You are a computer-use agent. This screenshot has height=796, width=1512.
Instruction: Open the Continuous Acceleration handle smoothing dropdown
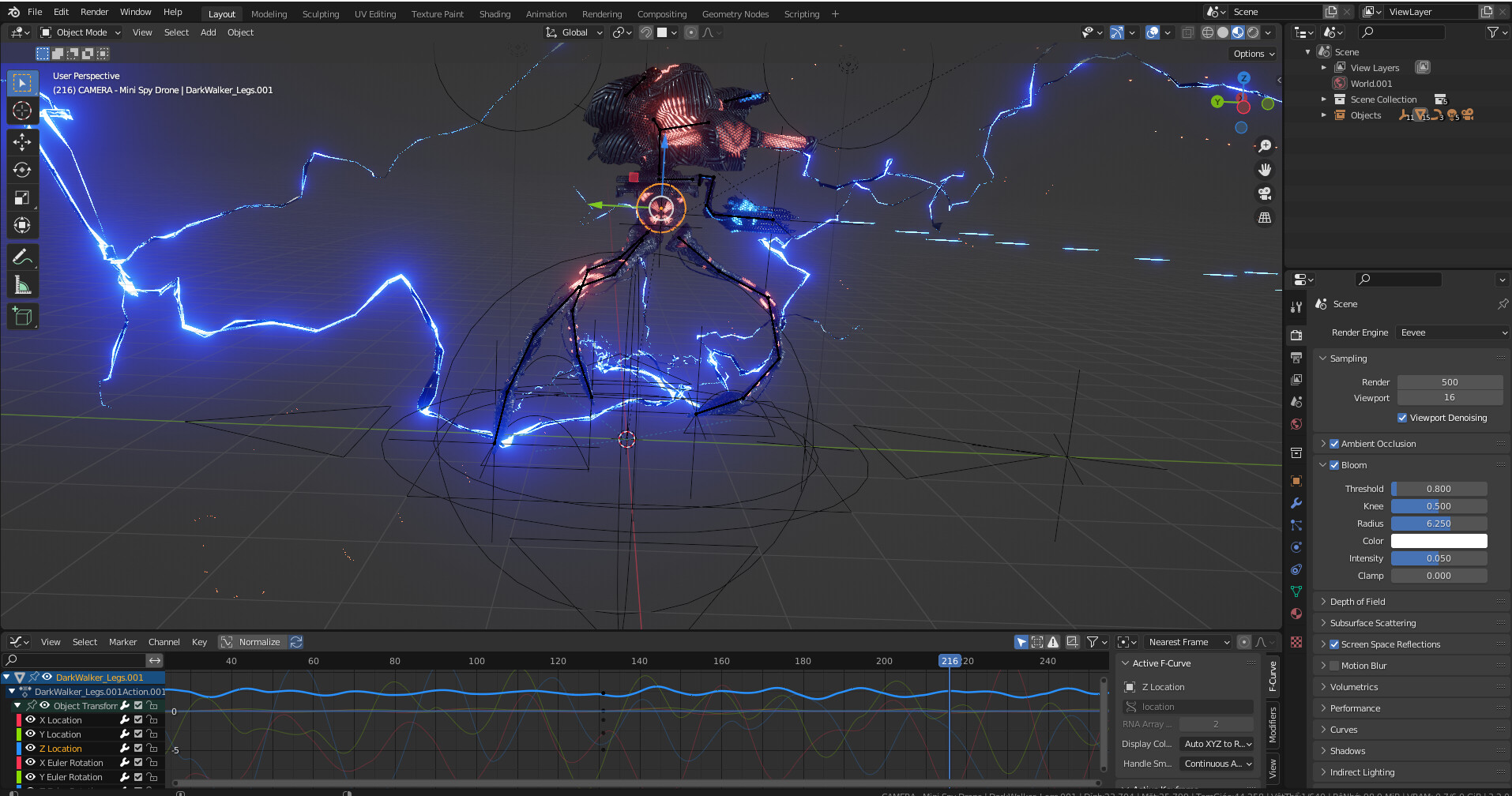[1217, 764]
